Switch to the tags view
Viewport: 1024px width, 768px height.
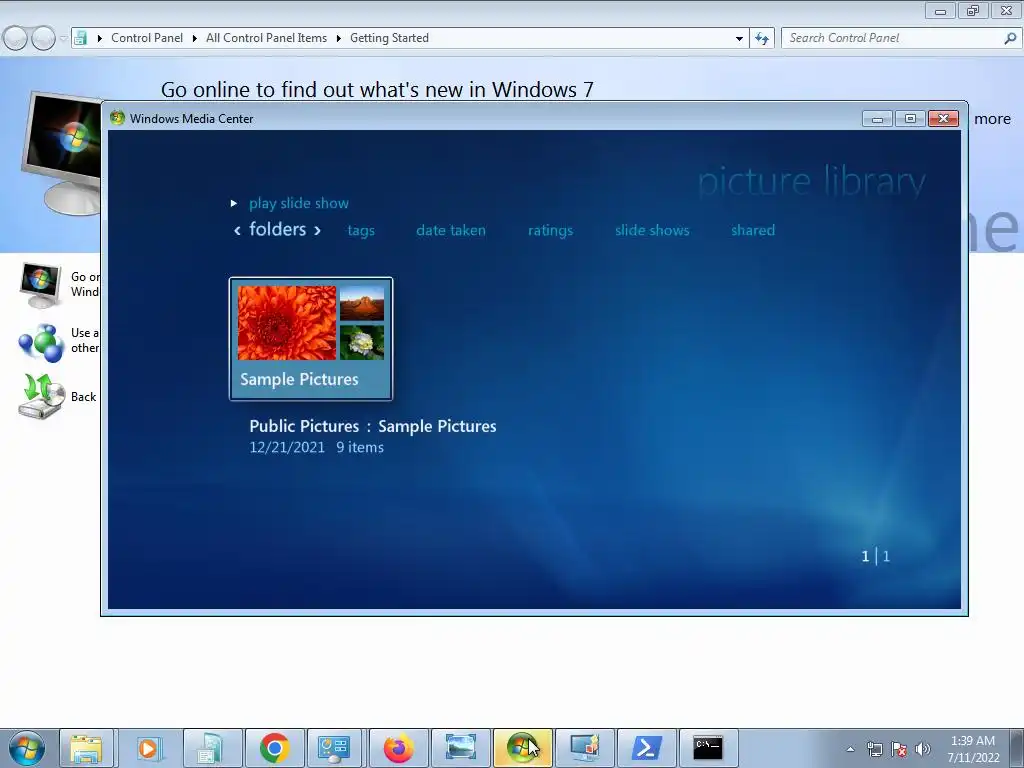tap(361, 231)
